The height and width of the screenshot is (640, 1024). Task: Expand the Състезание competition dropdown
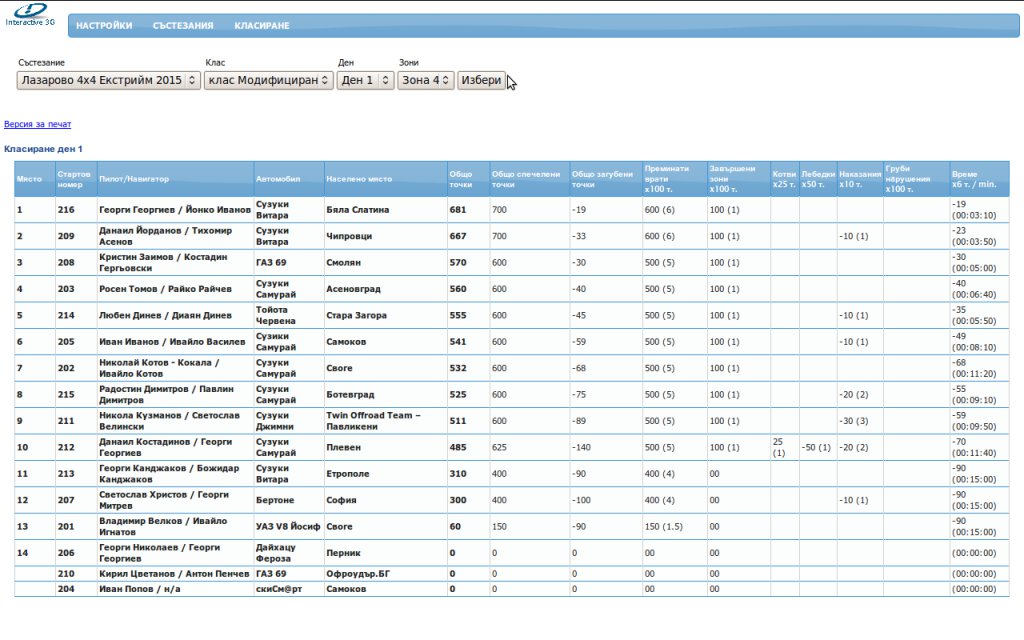point(109,80)
